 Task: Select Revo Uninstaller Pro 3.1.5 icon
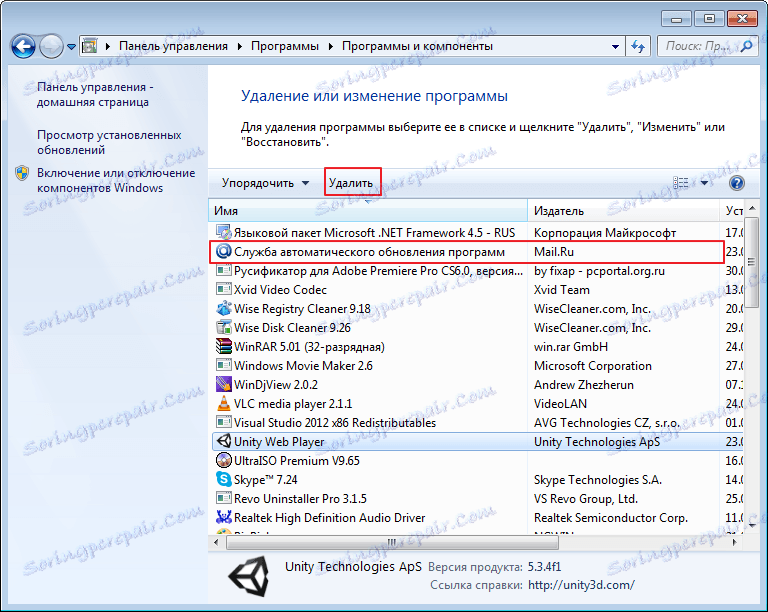[224, 498]
